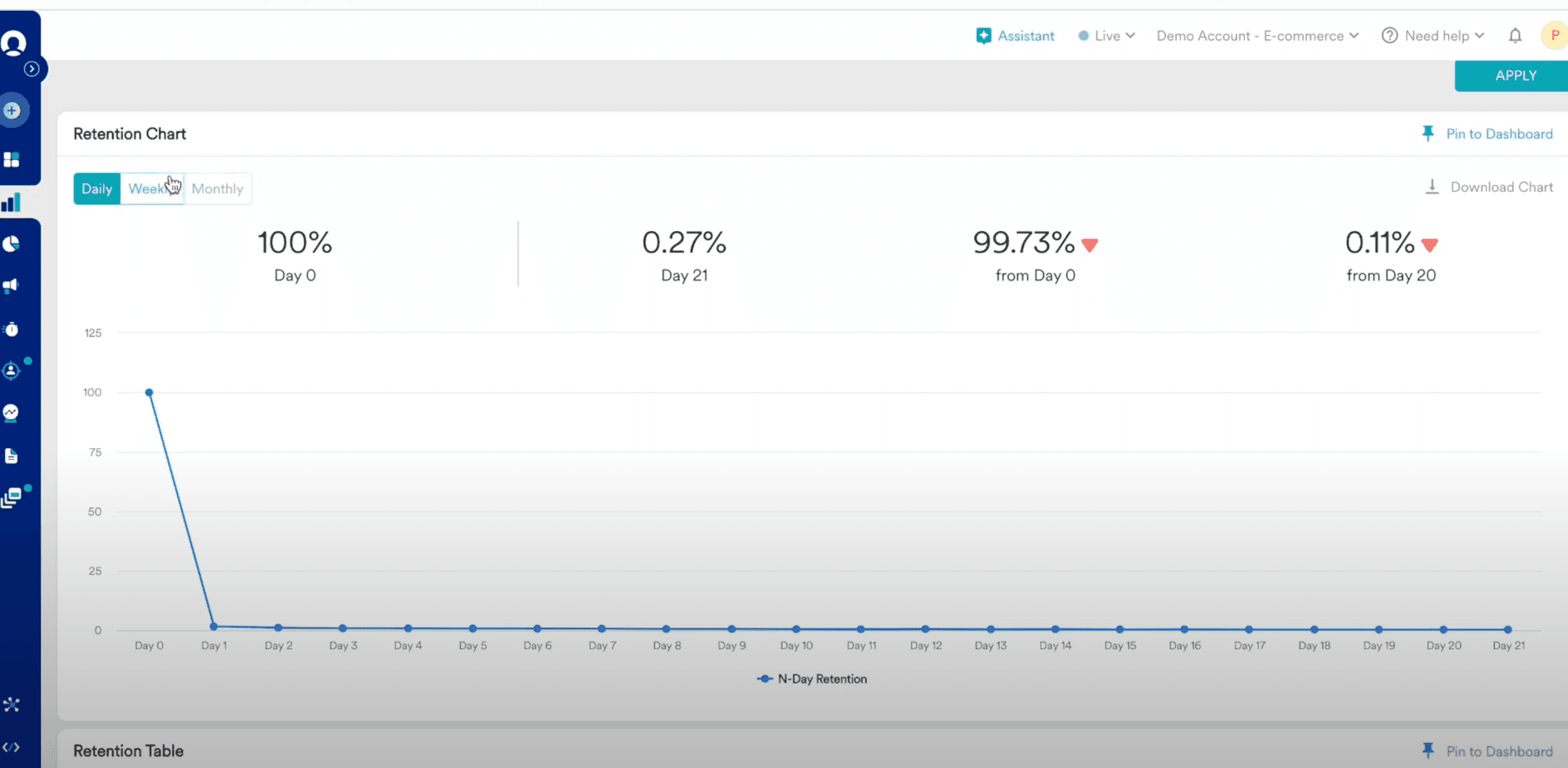Click the APPLY button

coord(1512,76)
